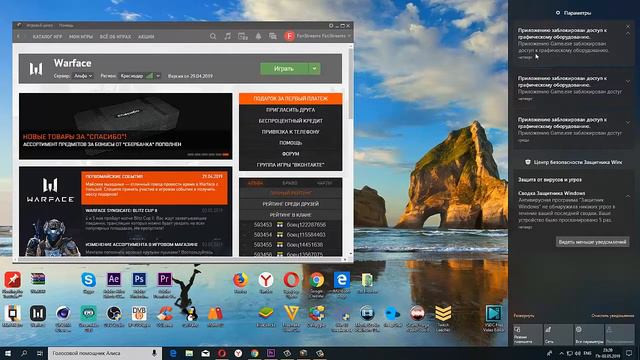Open Firefox desktop shortcut
This screenshot has width=640, height=360.
tap(240, 282)
